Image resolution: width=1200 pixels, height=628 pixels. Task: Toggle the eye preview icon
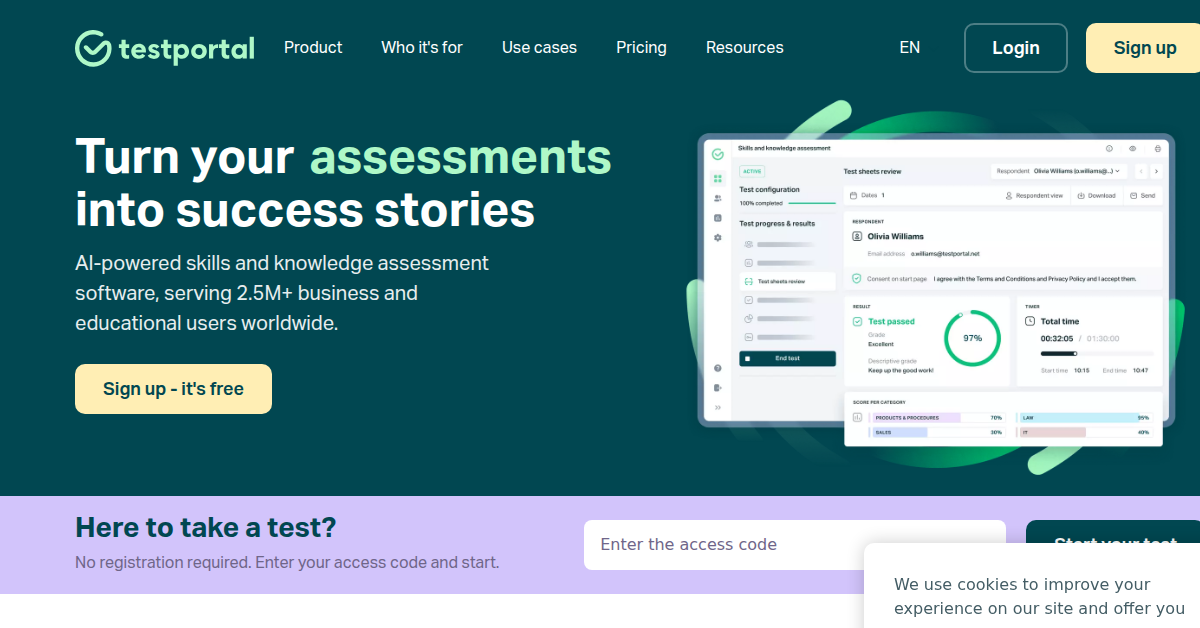(1133, 148)
